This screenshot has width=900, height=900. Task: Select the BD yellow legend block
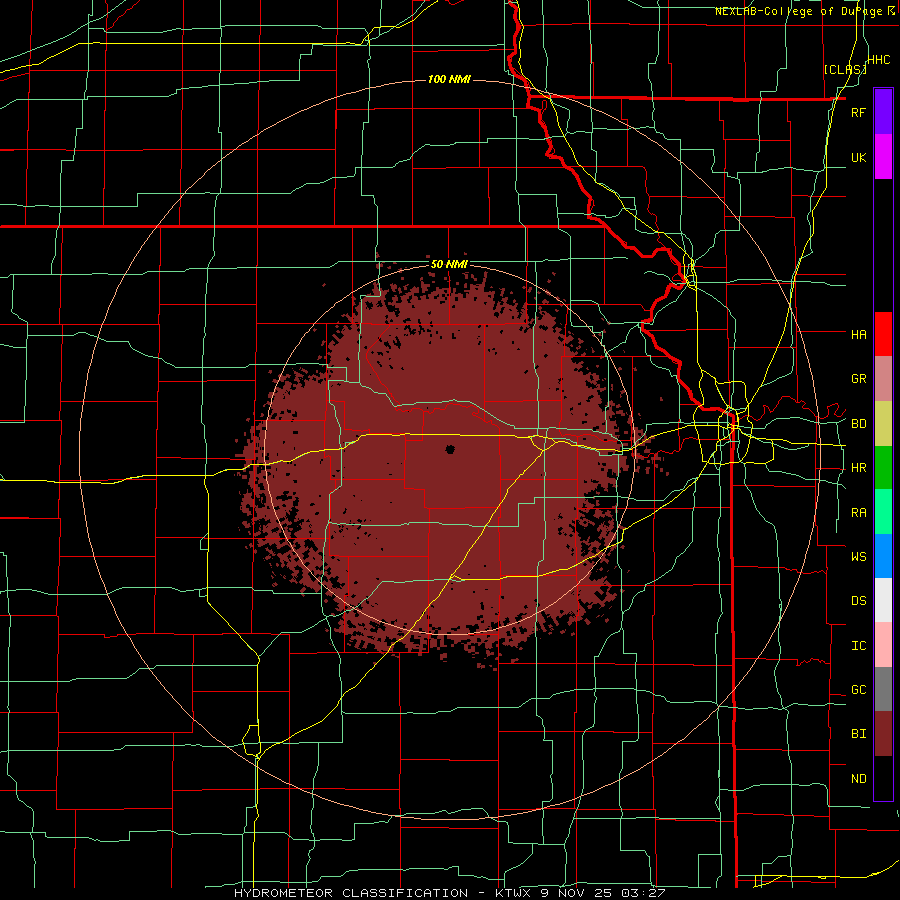(883, 424)
